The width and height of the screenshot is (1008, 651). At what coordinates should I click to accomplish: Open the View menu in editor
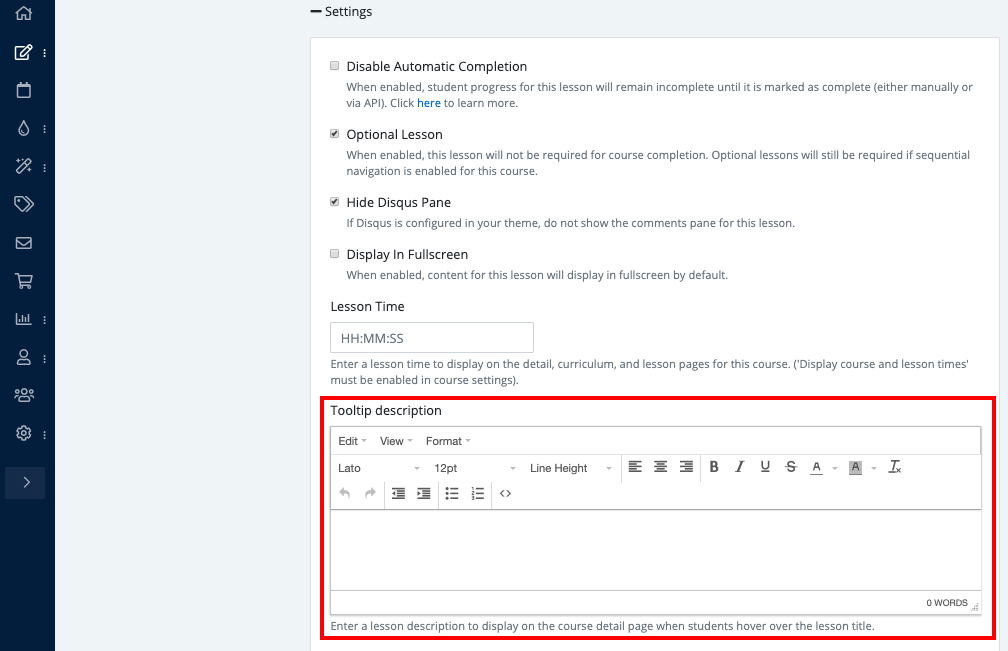coord(396,441)
